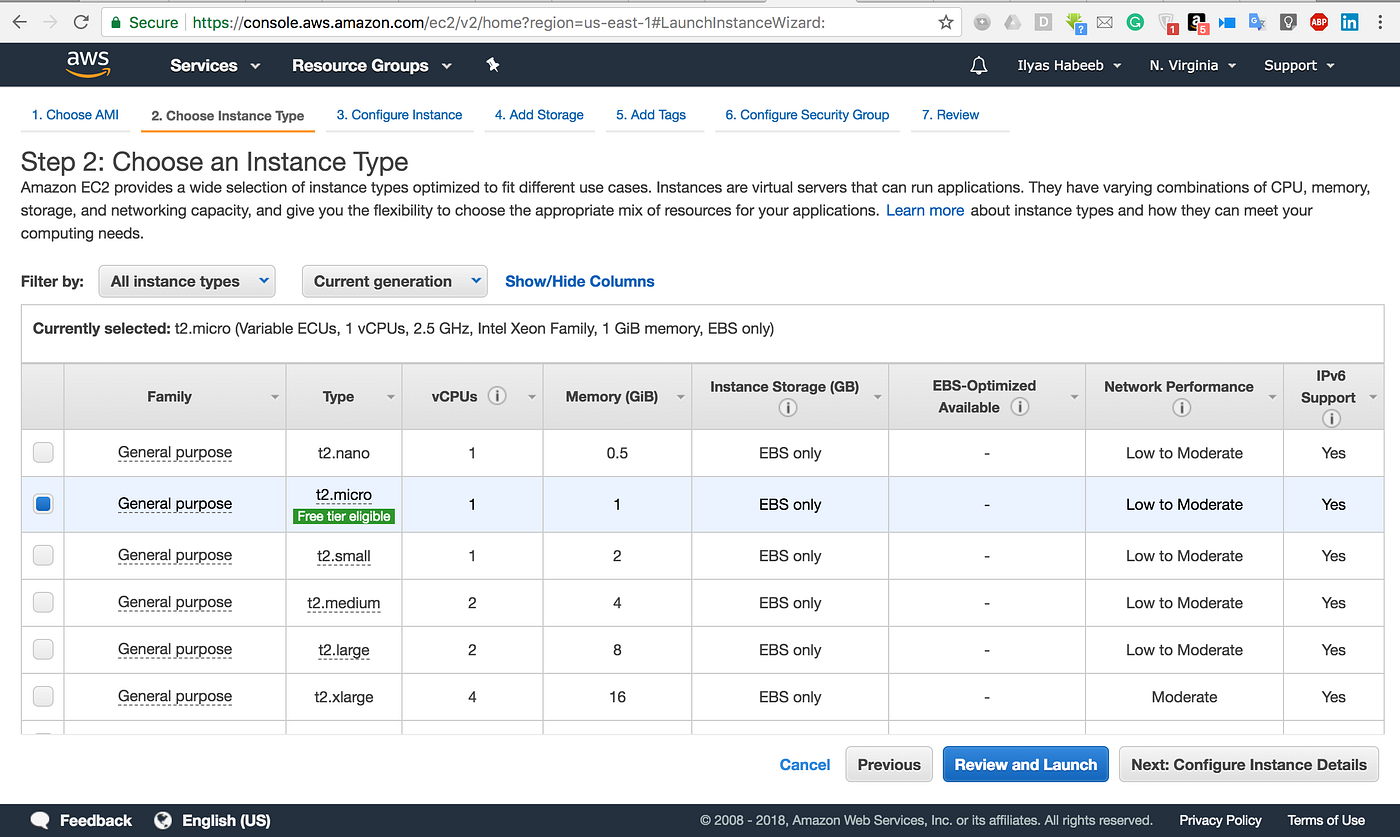Screen dimensions: 1400x837
Task: Open the LinkedIn browser extension
Action: tap(1349, 21)
